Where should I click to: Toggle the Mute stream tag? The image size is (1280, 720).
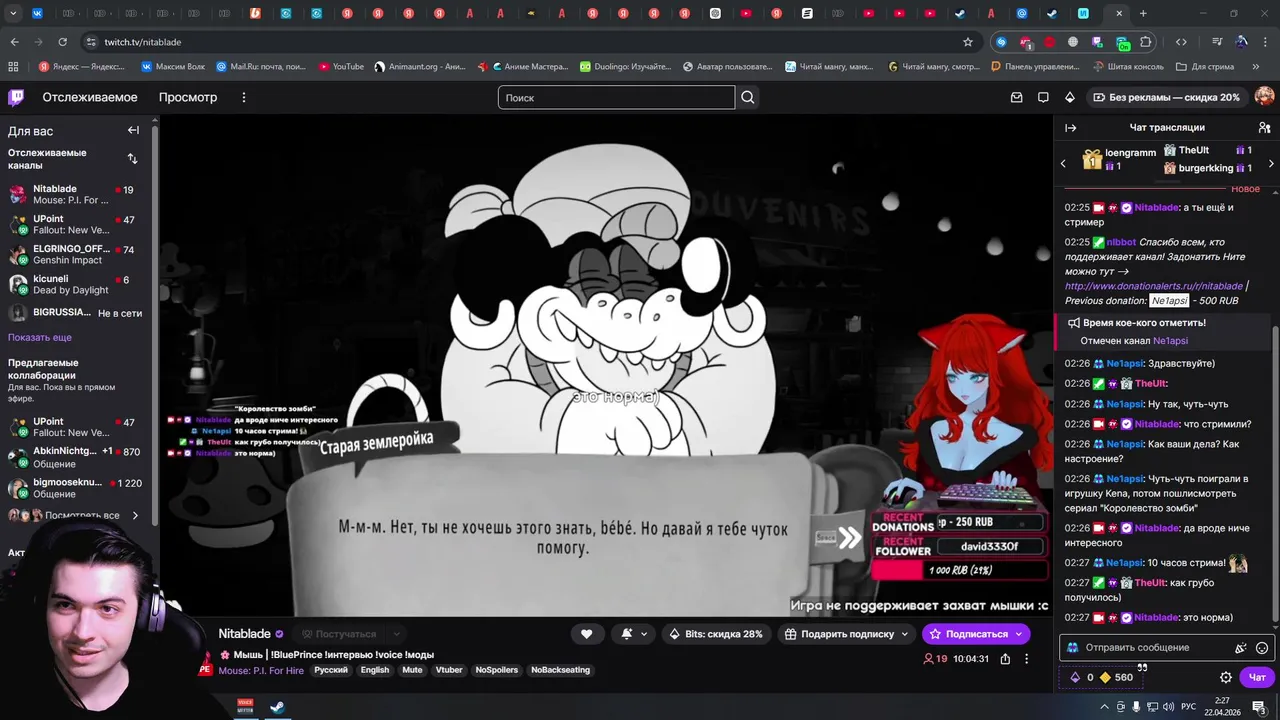(412, 670)
